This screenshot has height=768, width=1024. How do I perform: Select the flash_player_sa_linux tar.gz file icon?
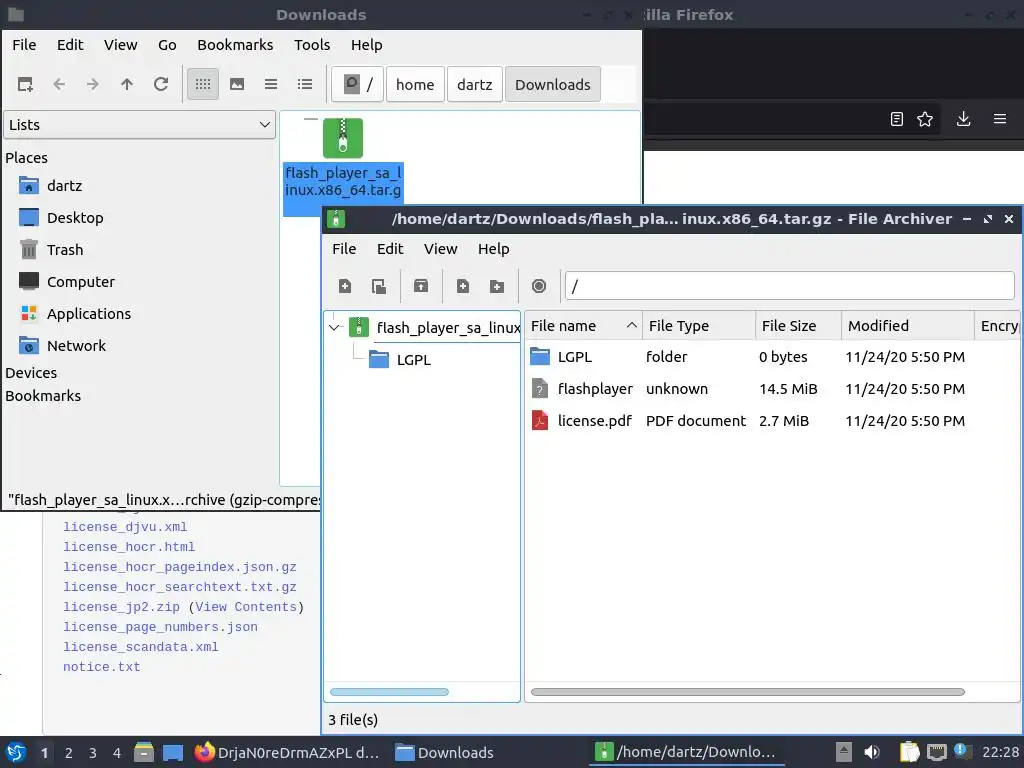click(x=343, y=138)
